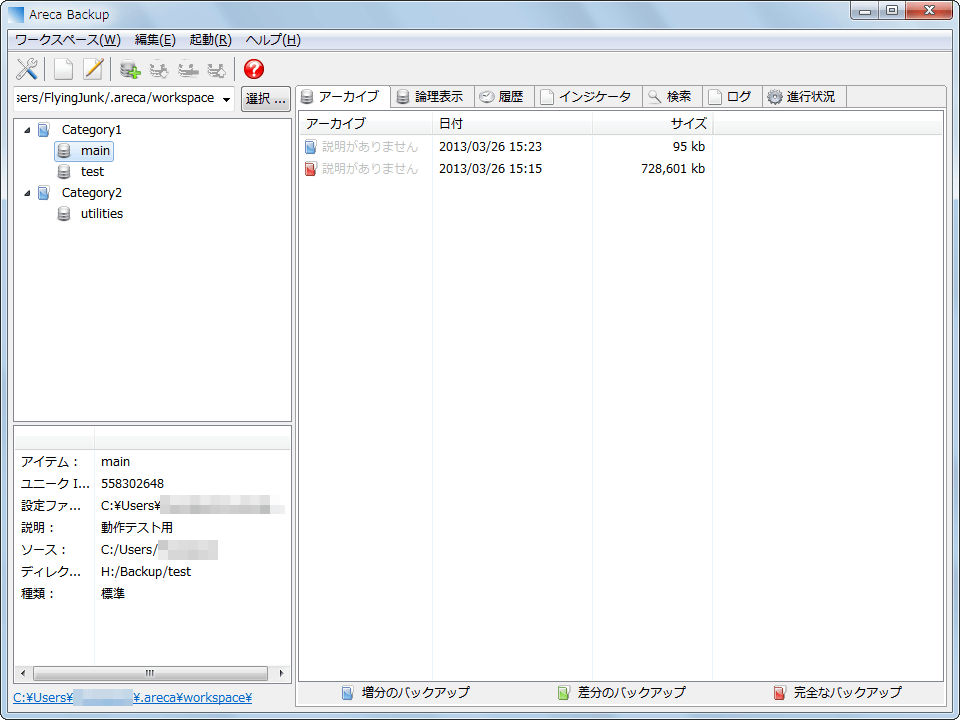Click the 728,601 kb size cell
Viewport: 960px width, 720px height.
[673, 169]
